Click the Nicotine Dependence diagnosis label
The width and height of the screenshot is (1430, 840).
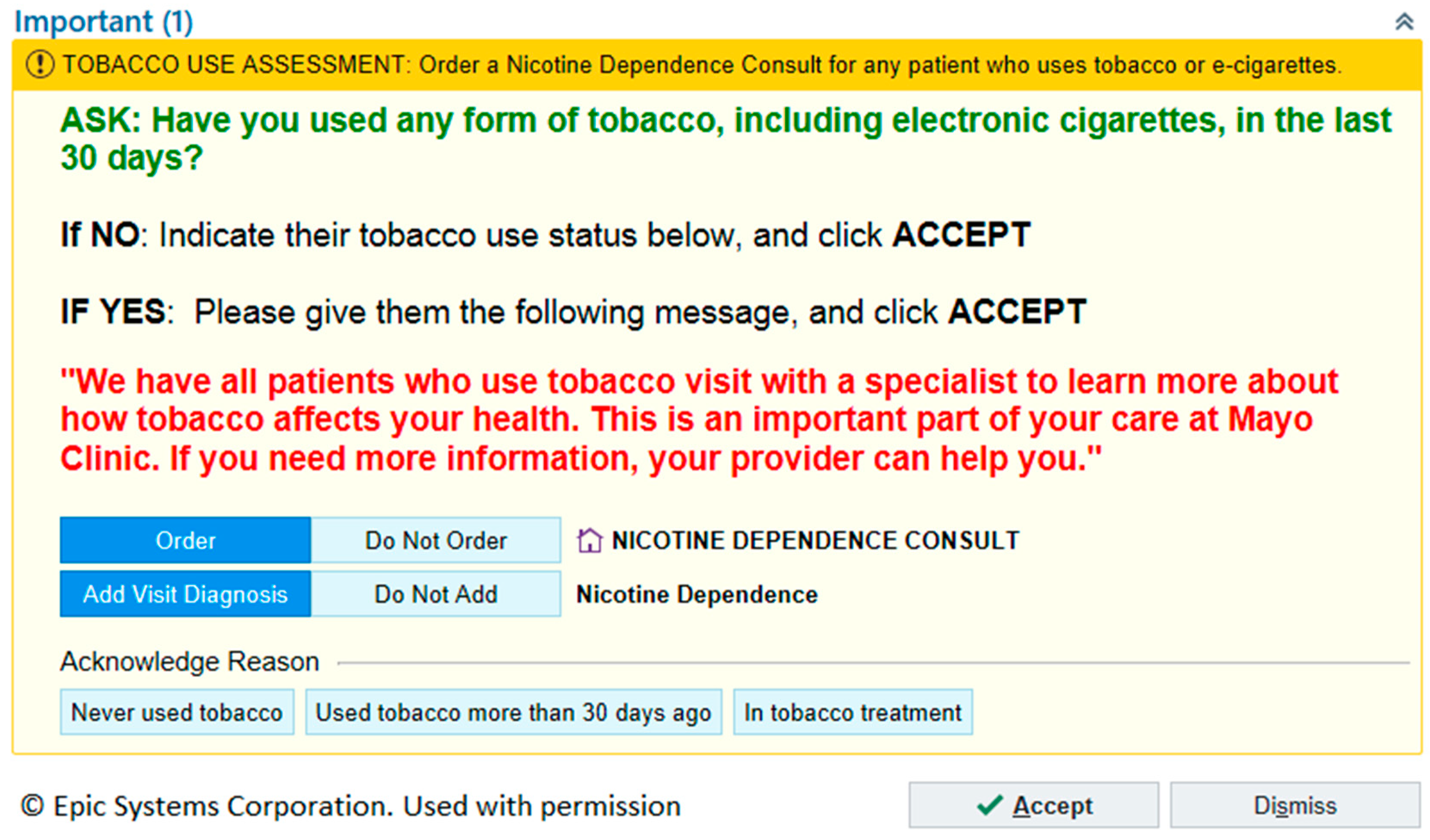[697, 594]
